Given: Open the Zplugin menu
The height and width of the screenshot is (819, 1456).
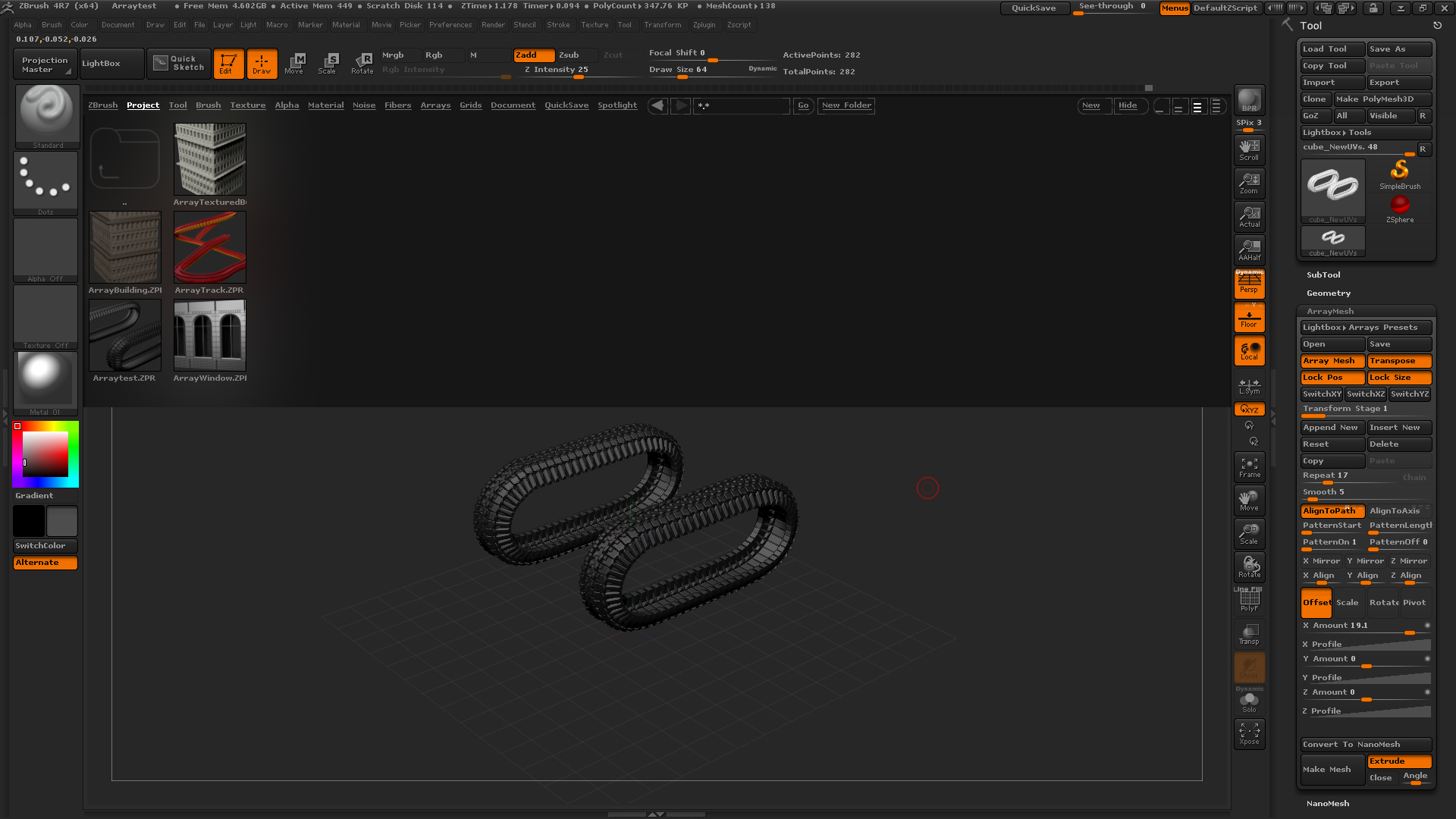Looking at the screenshot, I should 704,25.
